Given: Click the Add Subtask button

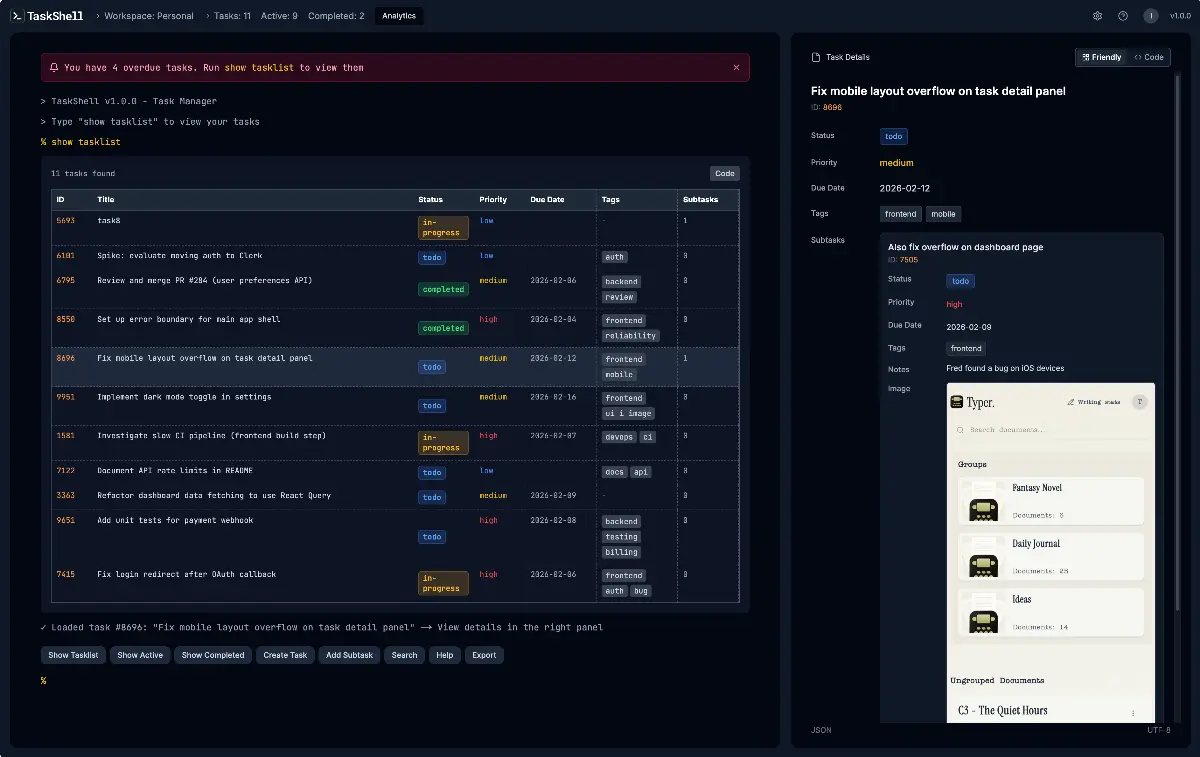Looking at the screenshot, I should tap(349, 655).
